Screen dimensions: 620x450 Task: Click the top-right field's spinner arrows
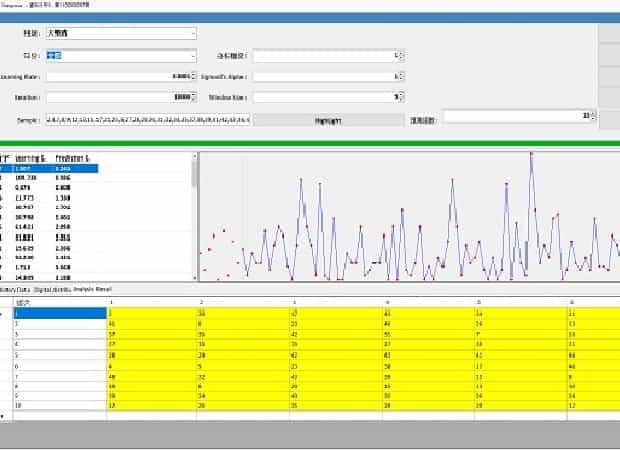[399, 55]
